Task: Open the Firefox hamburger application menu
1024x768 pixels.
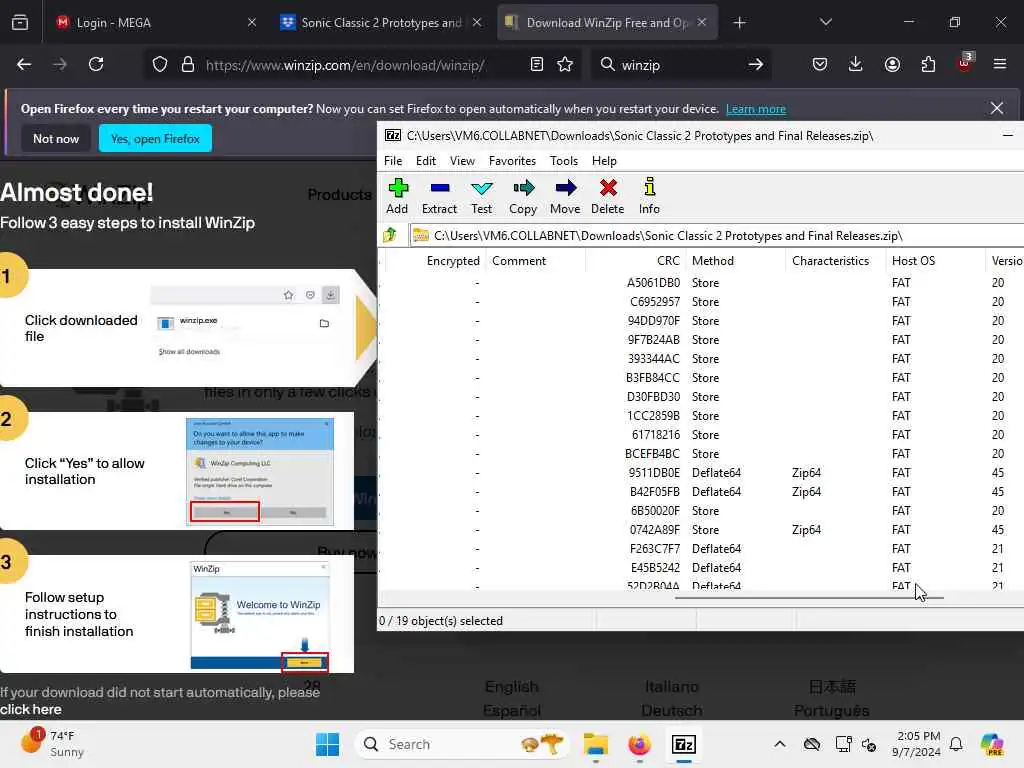Action: [999, 64]
